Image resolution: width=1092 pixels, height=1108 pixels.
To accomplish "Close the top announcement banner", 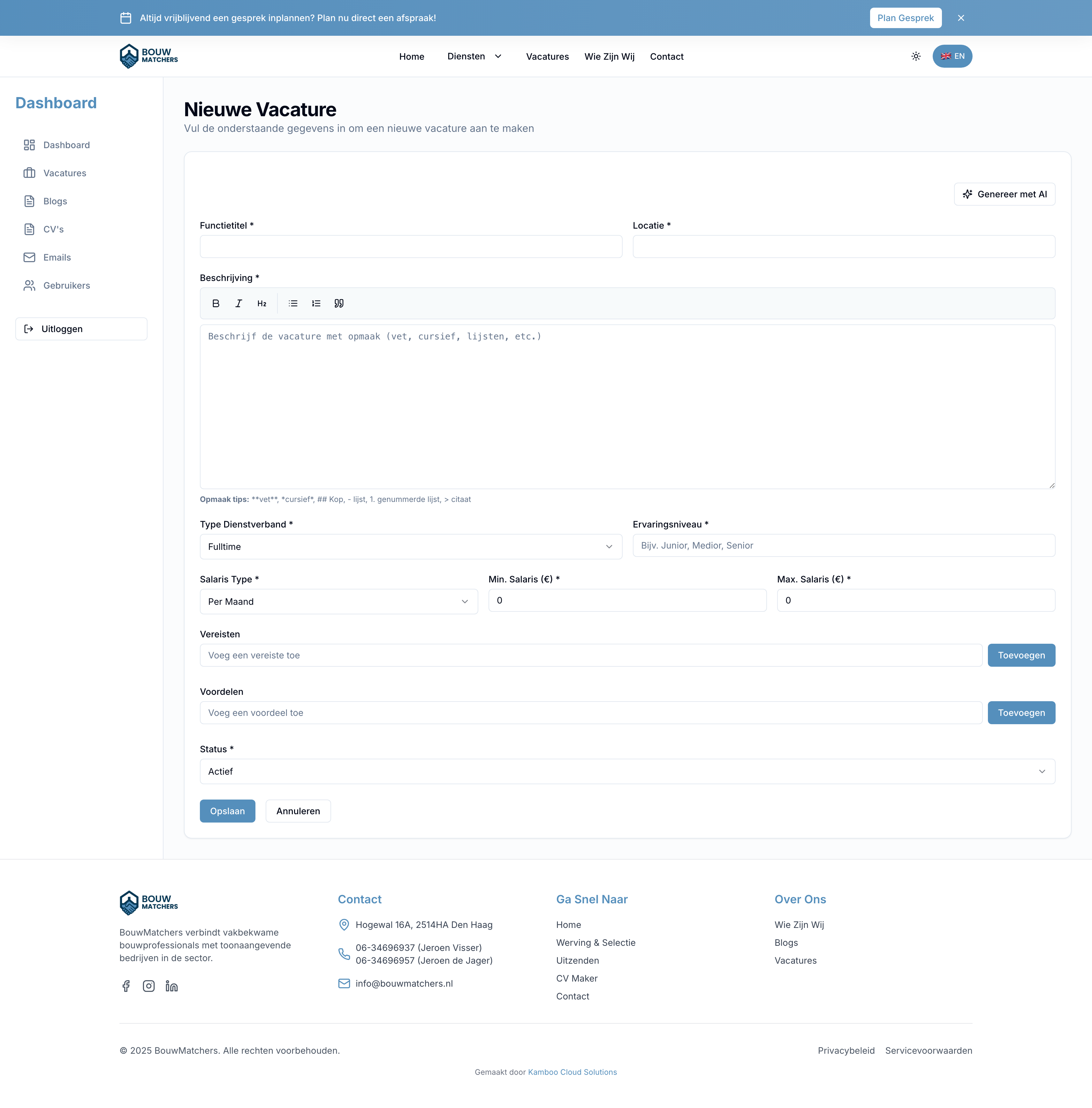I will point(961,18).
